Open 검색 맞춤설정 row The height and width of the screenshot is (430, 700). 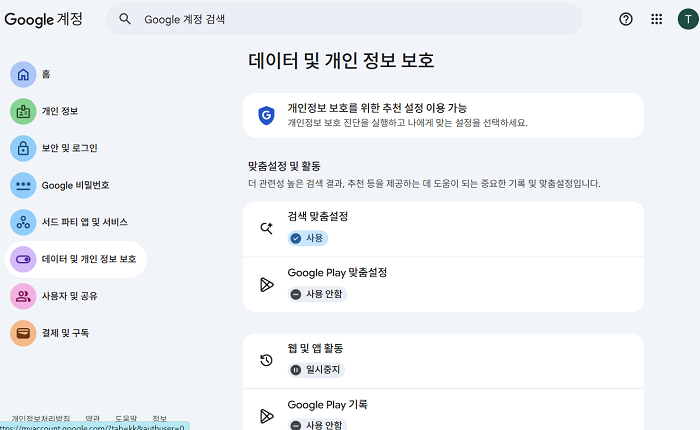click(x=443, y=229)
